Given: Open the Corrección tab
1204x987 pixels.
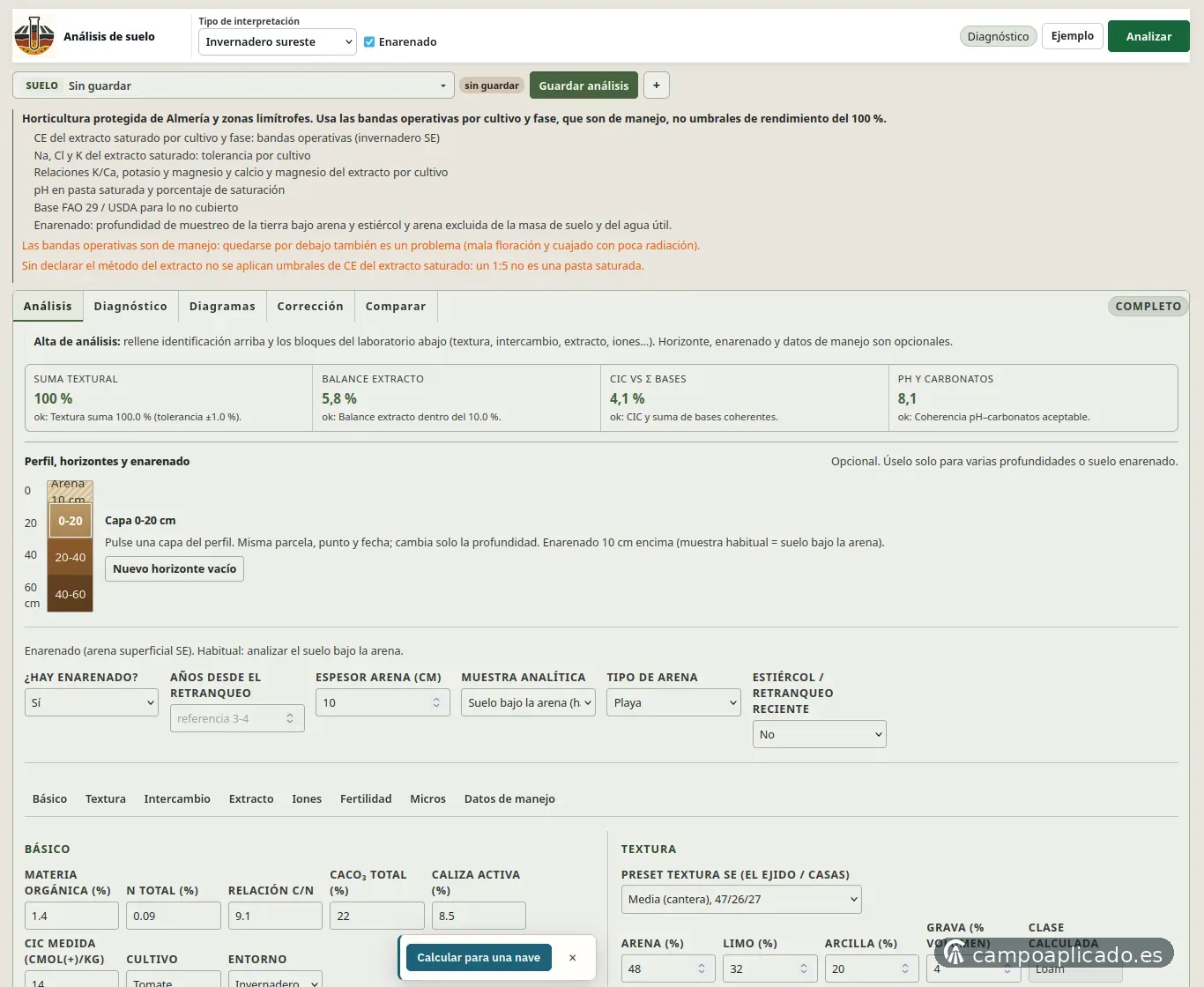Looking at the screenshot, I should tap(310, 306).
